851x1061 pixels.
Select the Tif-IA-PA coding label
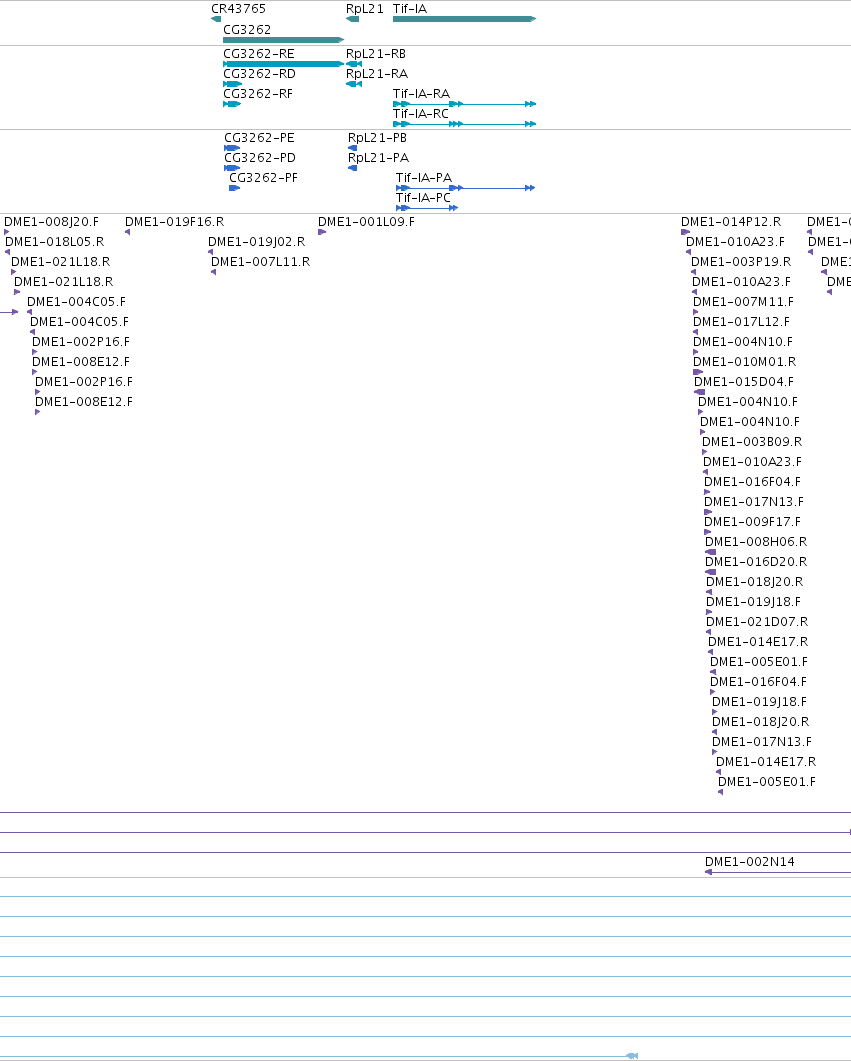pos(423,177)
